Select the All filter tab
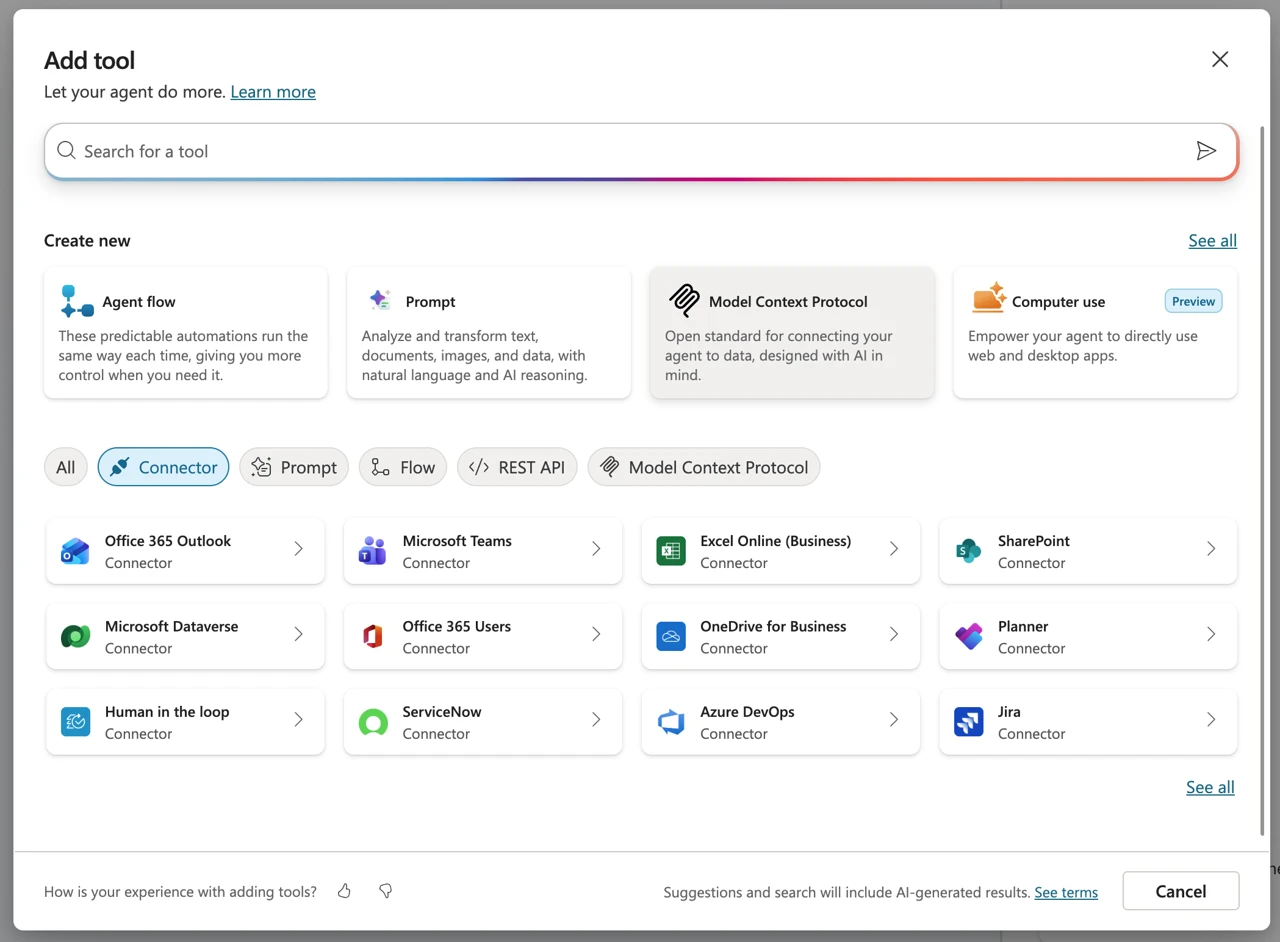Viewport: 1280px width, 942px height. [x=66, y=467]
